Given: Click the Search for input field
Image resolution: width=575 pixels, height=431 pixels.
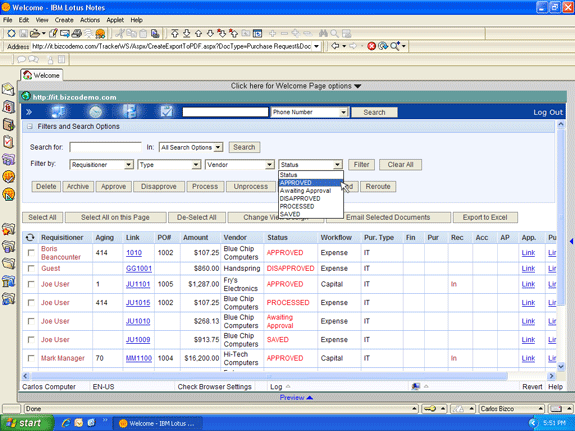Looking at the screenshot, I should click(x=105, y=147).
